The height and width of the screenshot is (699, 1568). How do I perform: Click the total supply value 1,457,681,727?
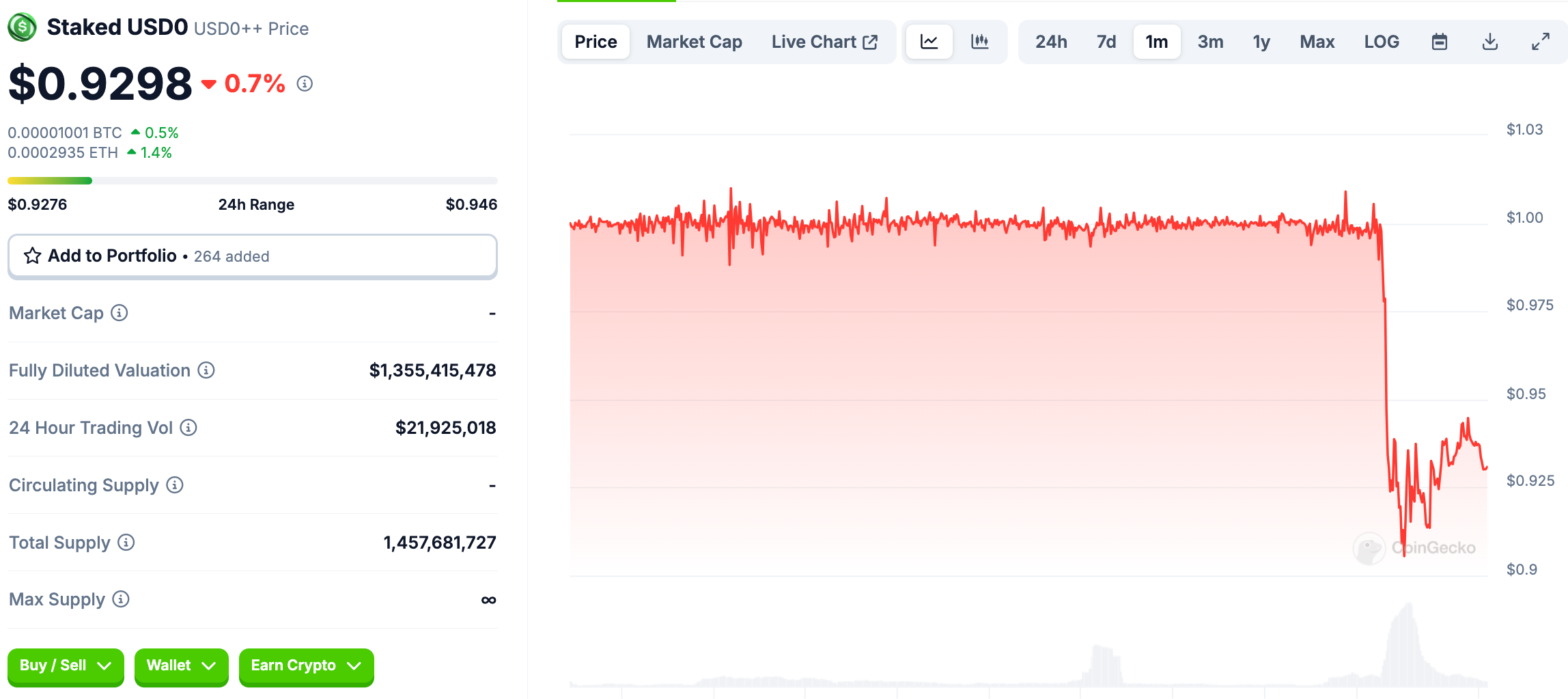[440, 543]
